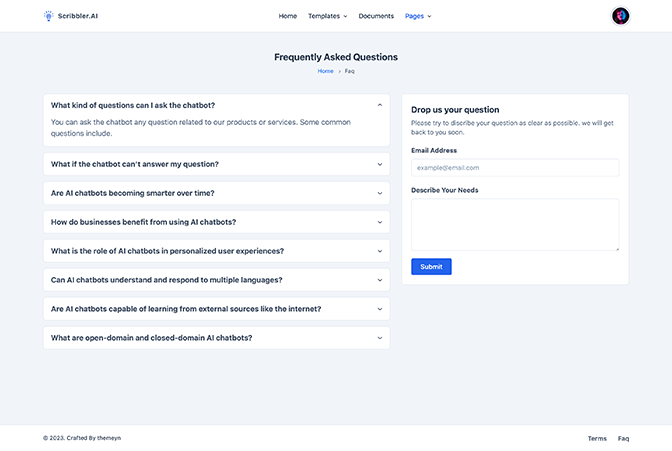
Task: Expand personalized user experiences question
Action: point(216,251)
